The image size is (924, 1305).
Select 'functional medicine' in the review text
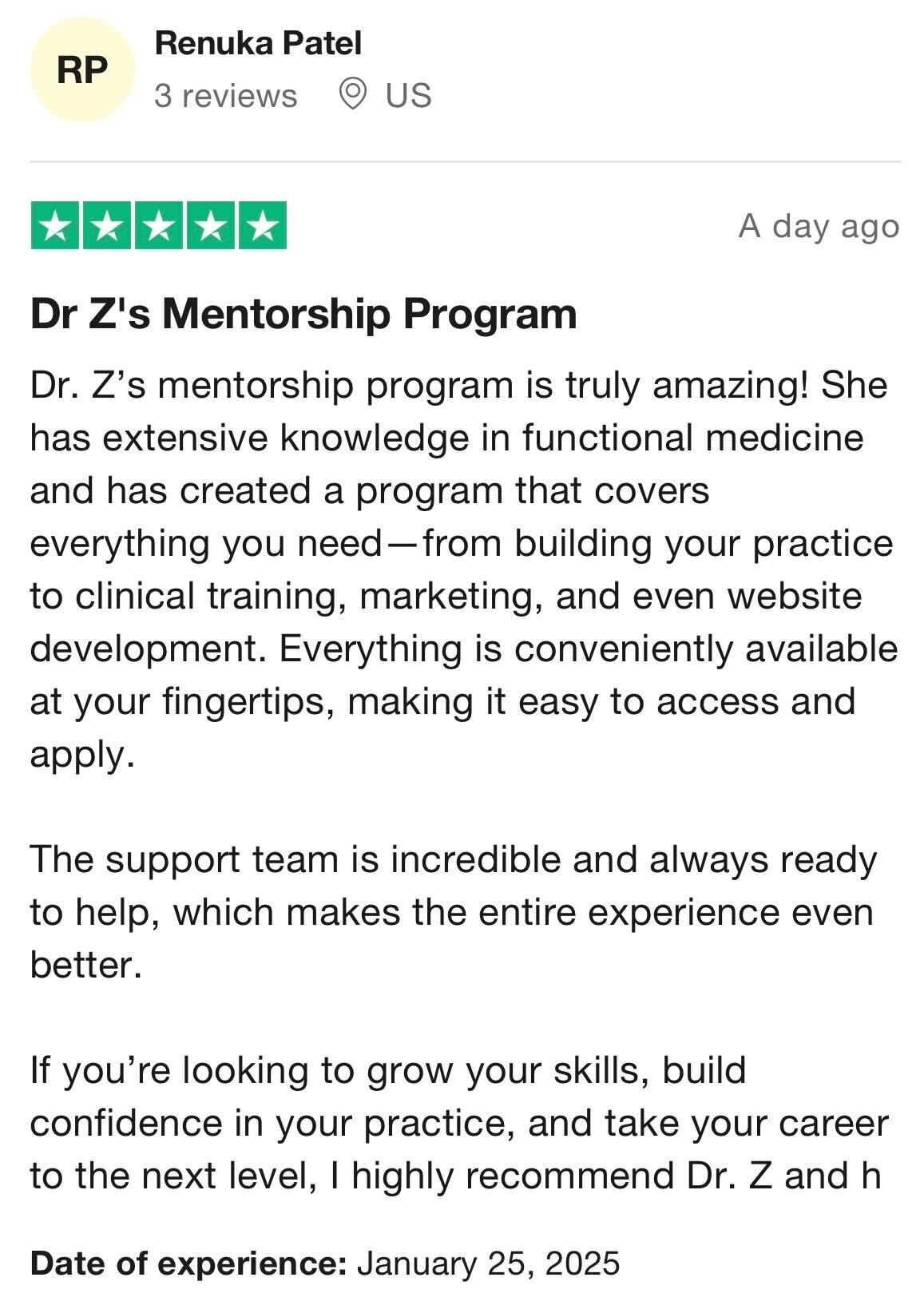[x=692, y=438]
